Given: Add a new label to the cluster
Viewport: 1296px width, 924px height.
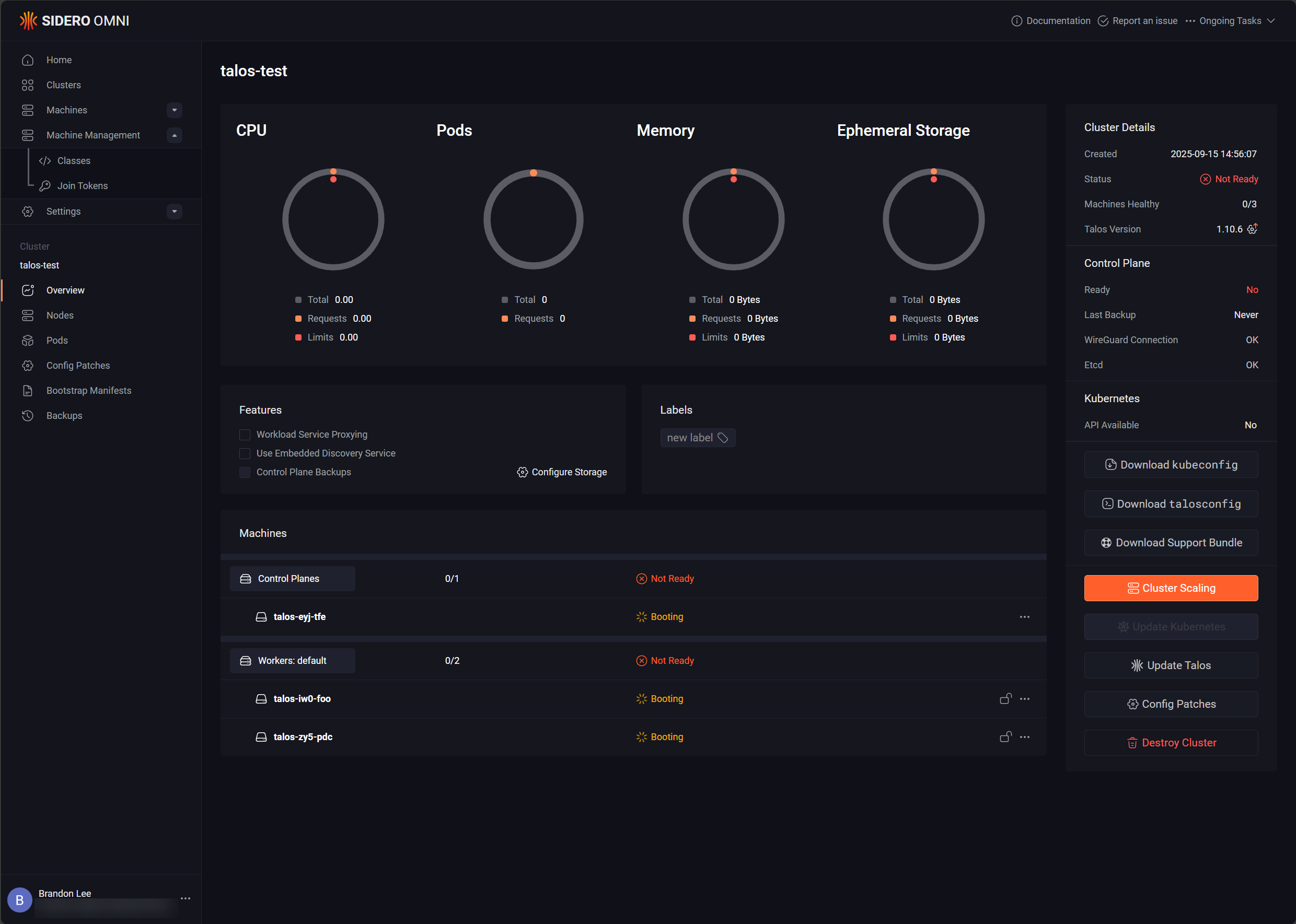Looking at the screenshot, I should coord(698,438).
